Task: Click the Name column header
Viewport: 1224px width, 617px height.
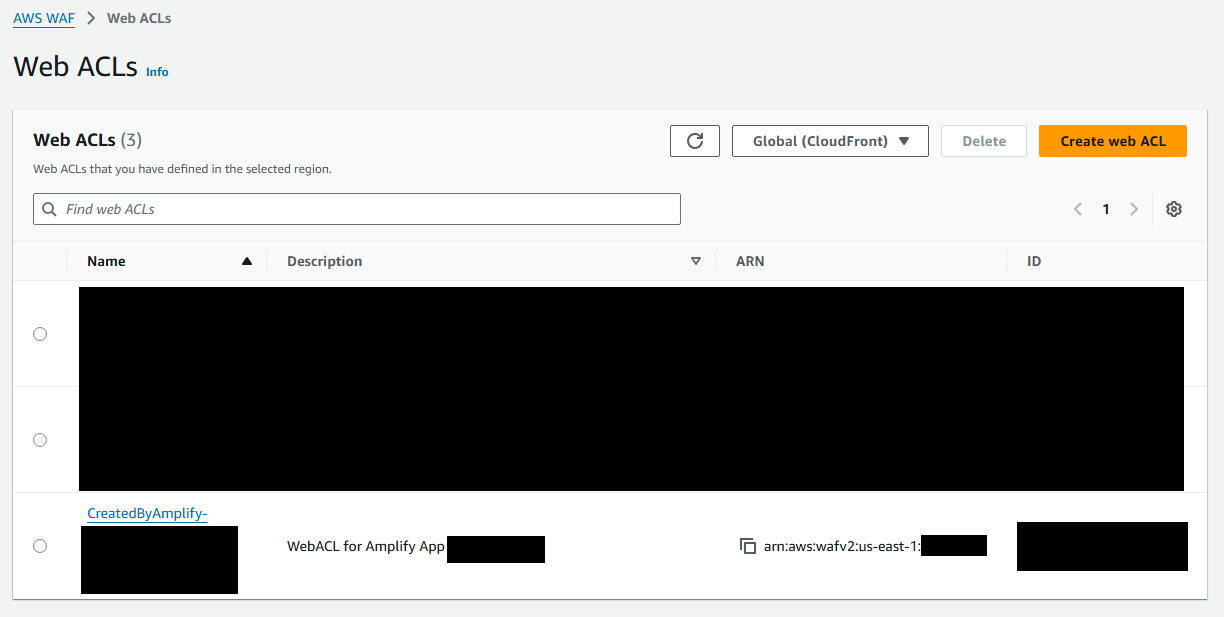Action: 106,261
